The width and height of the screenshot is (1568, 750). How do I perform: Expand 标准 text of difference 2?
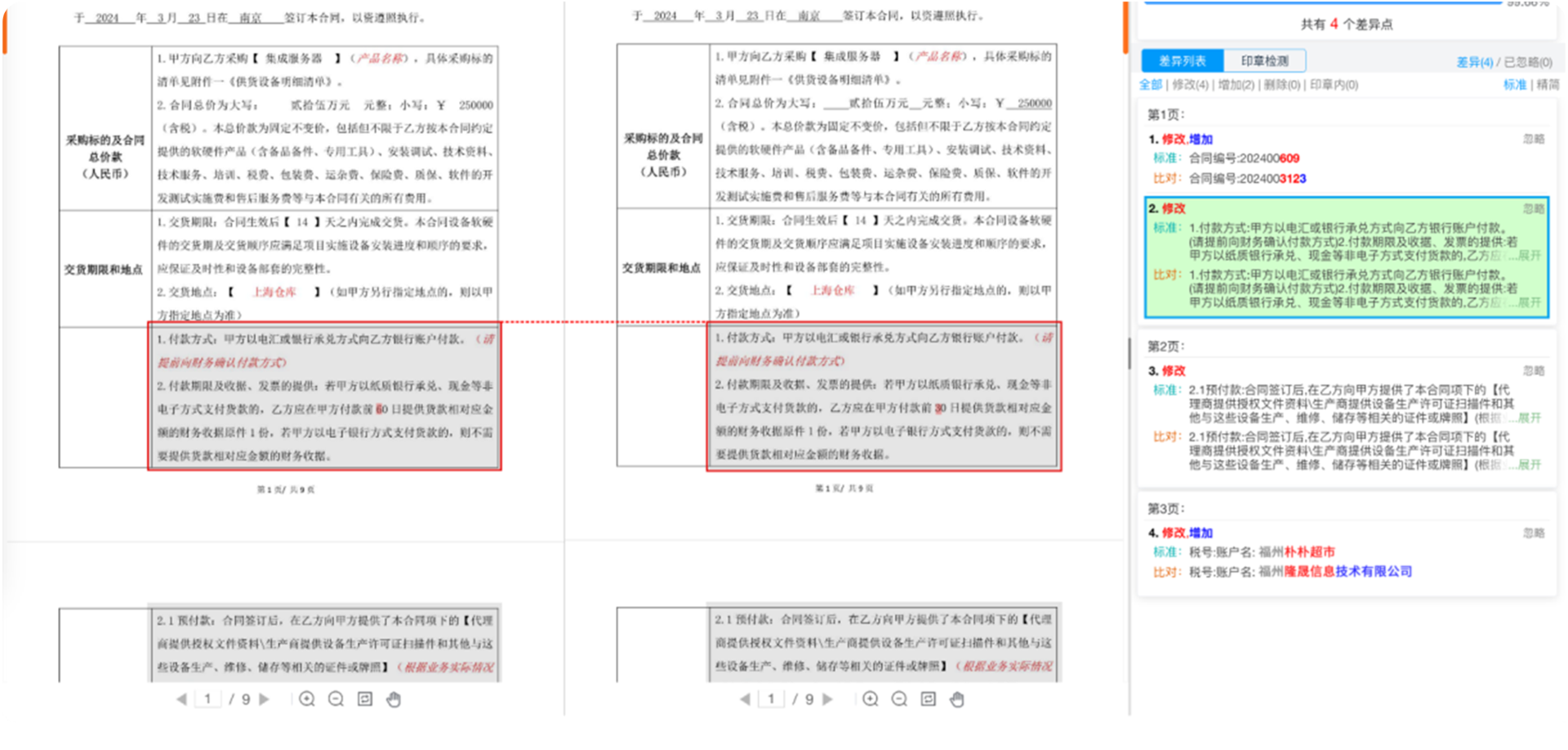(x=1529, y=256)
